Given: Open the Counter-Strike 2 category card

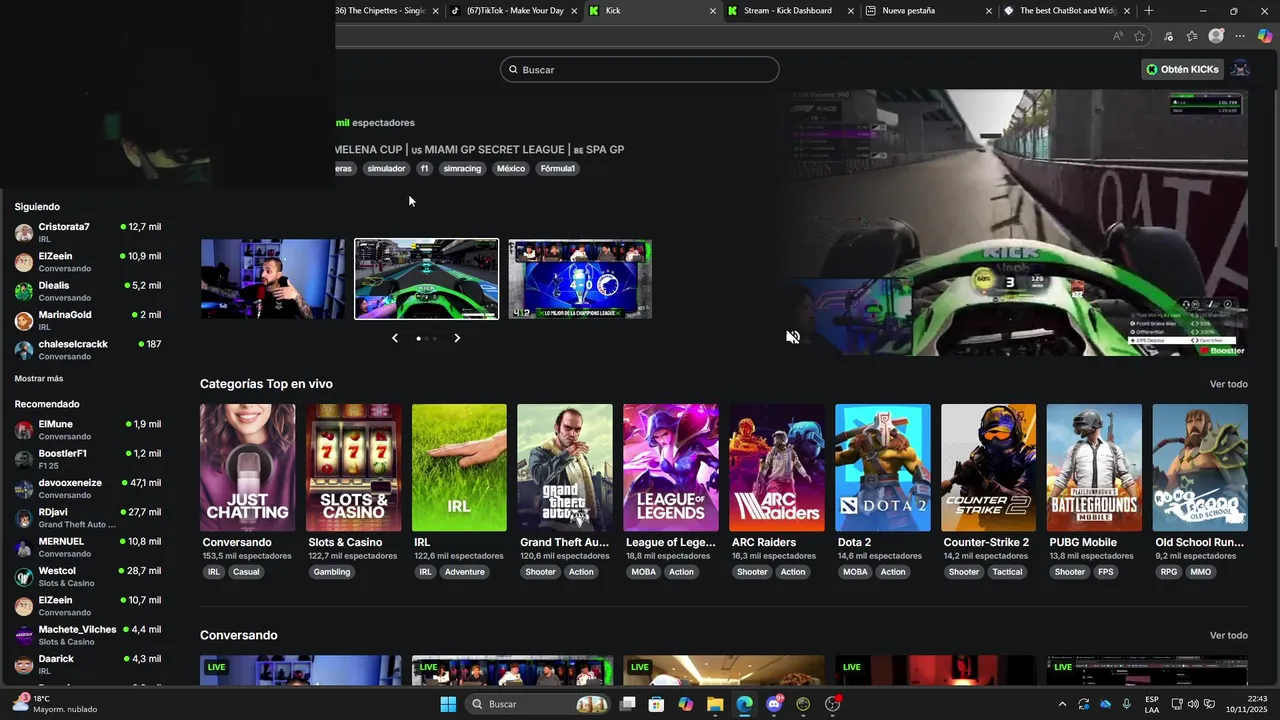Looking at the screenshot, I should coord(988,467).
